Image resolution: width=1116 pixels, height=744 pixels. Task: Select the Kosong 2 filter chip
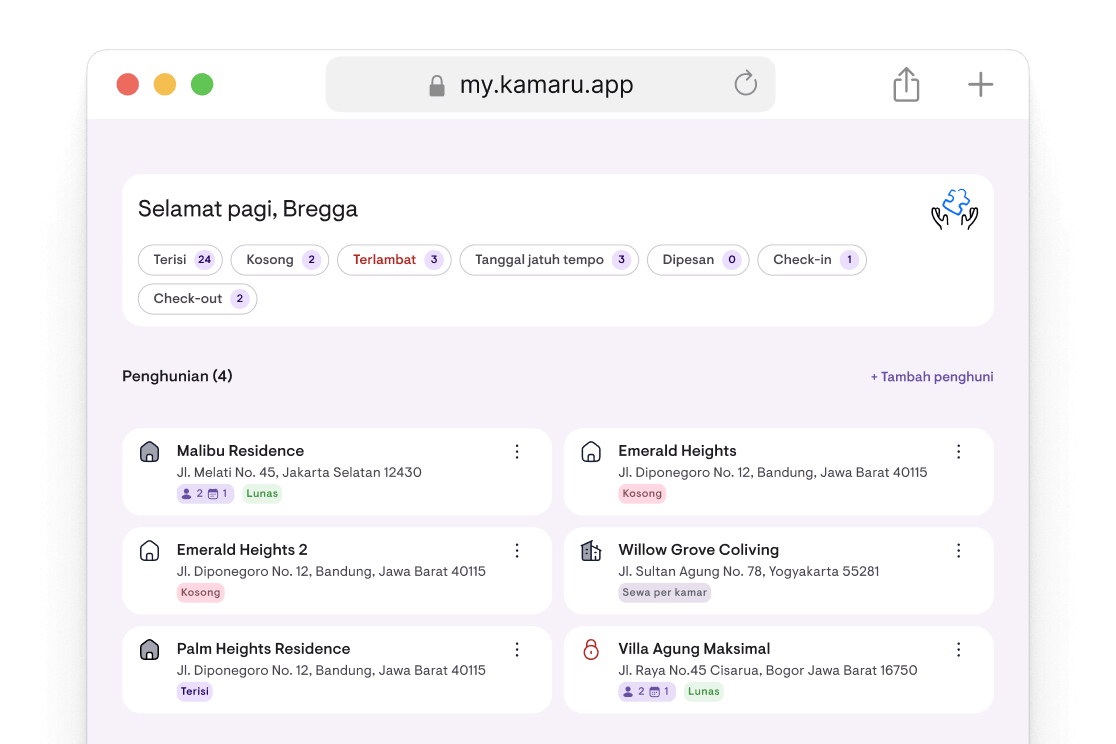coord(280,260)
